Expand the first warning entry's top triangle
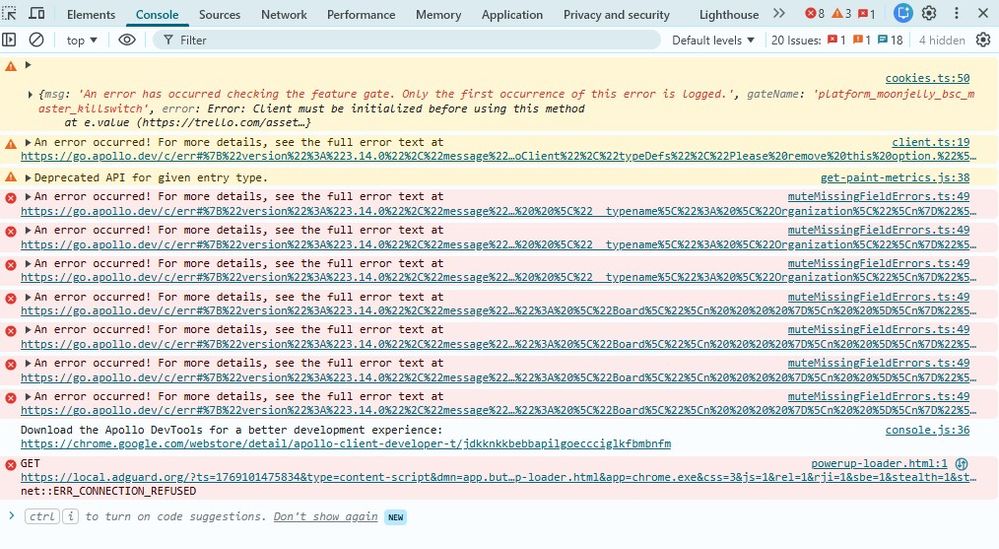This screenshot has width=999, height=549. 27,64
